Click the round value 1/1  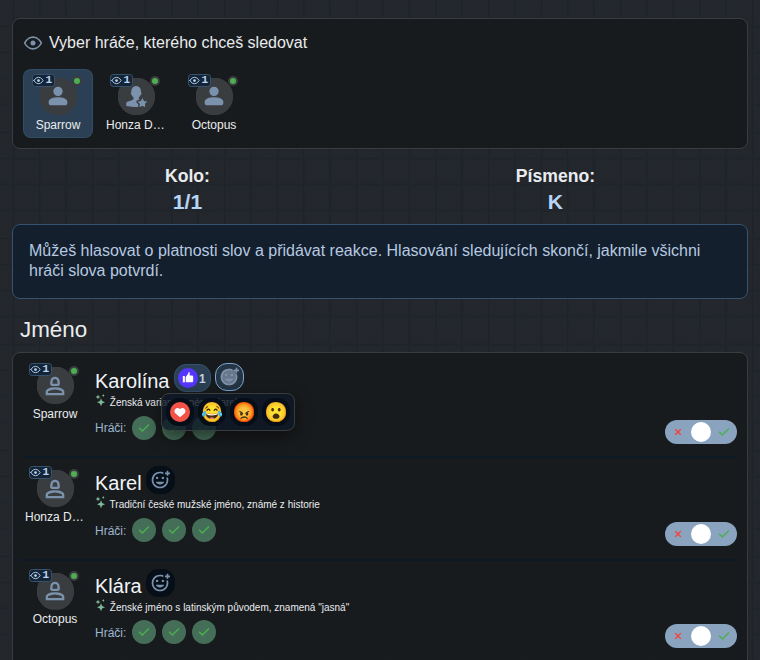tap(187, 202)
